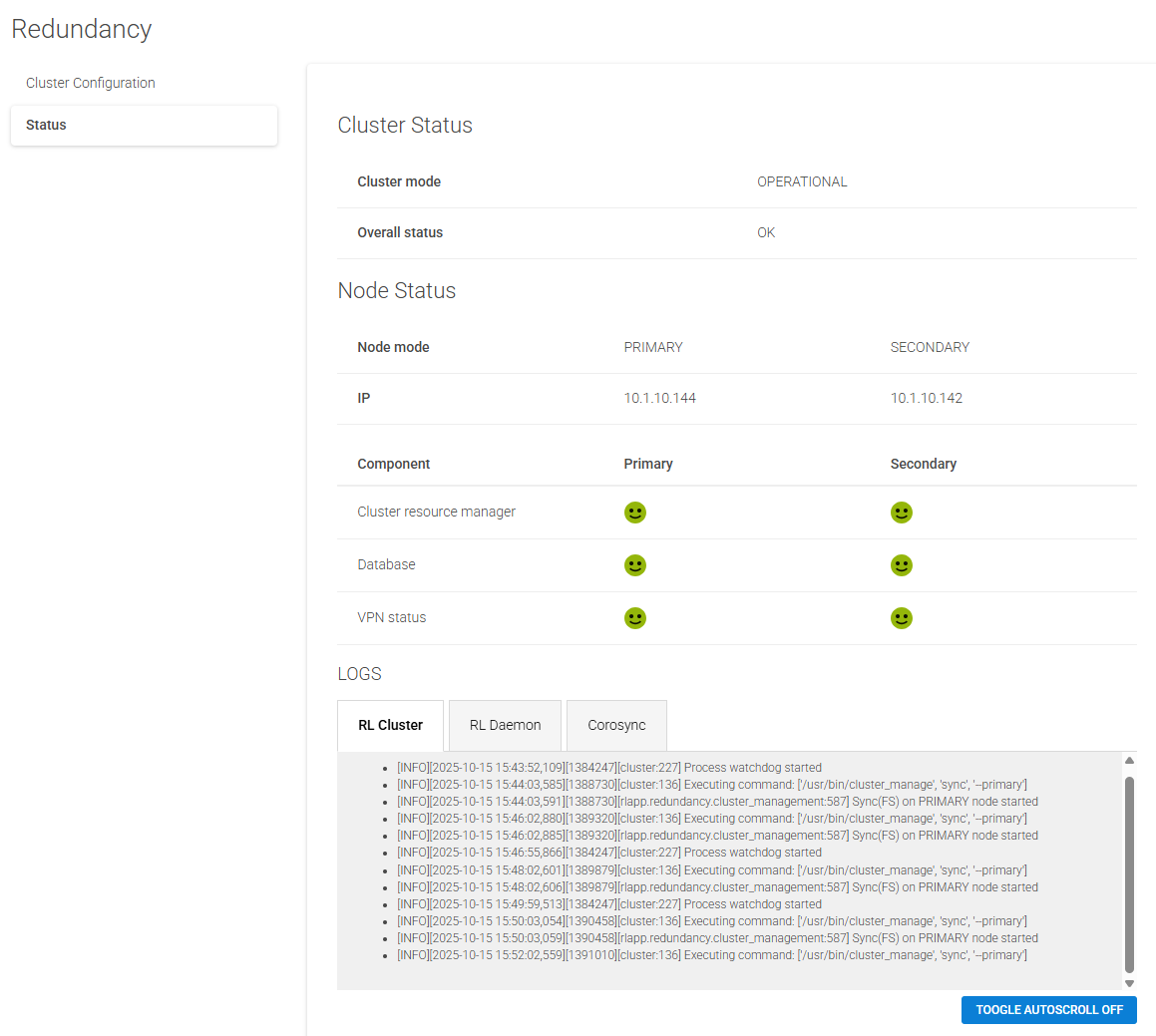Click log scrollbar down arrow
Screen dimensions: 1156x1036
click(1129, 983)
